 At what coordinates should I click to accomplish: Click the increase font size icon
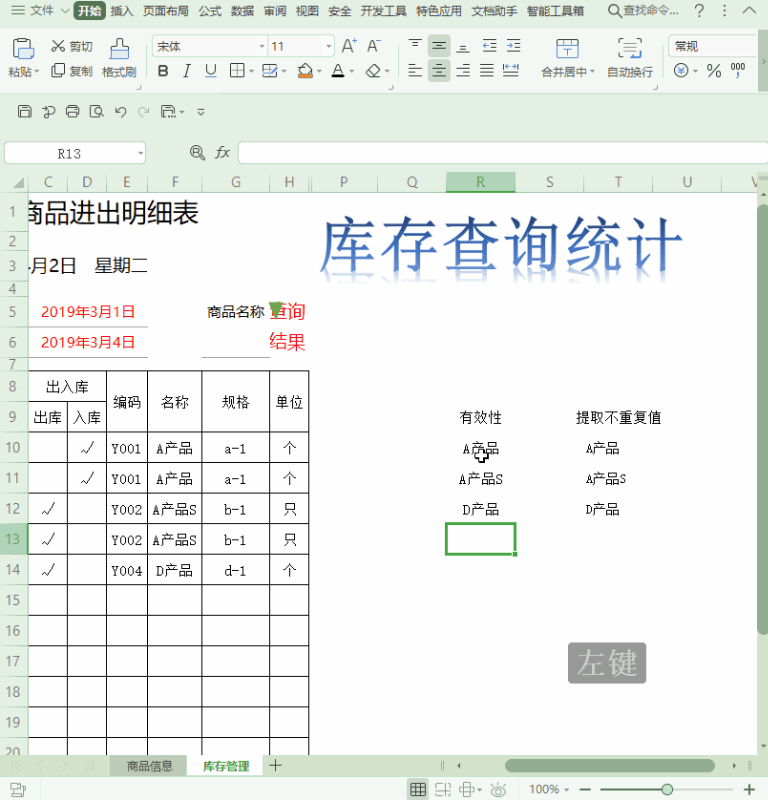tap(348, 46)
